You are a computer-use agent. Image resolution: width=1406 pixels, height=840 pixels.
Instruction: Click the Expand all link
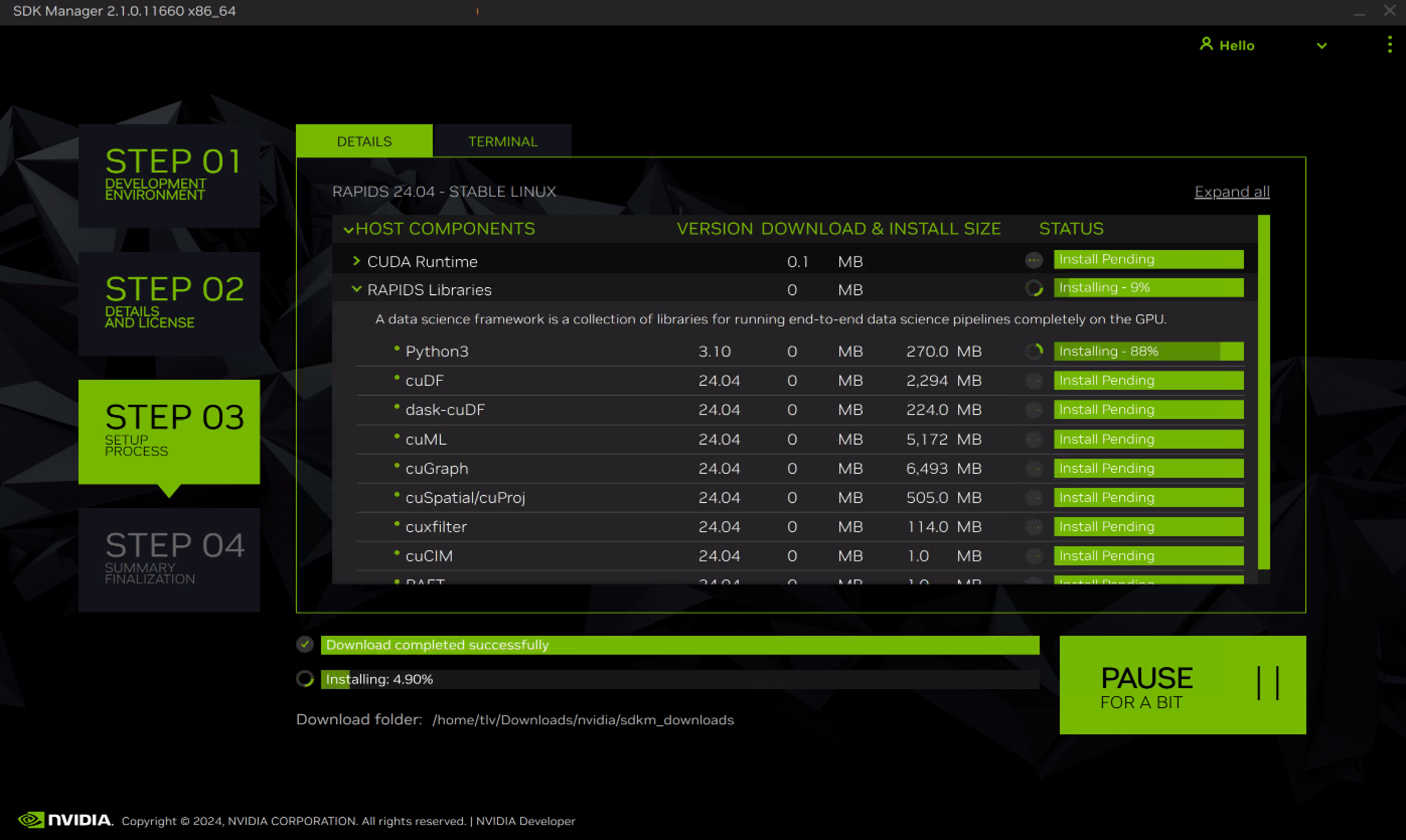point(1231,192)
